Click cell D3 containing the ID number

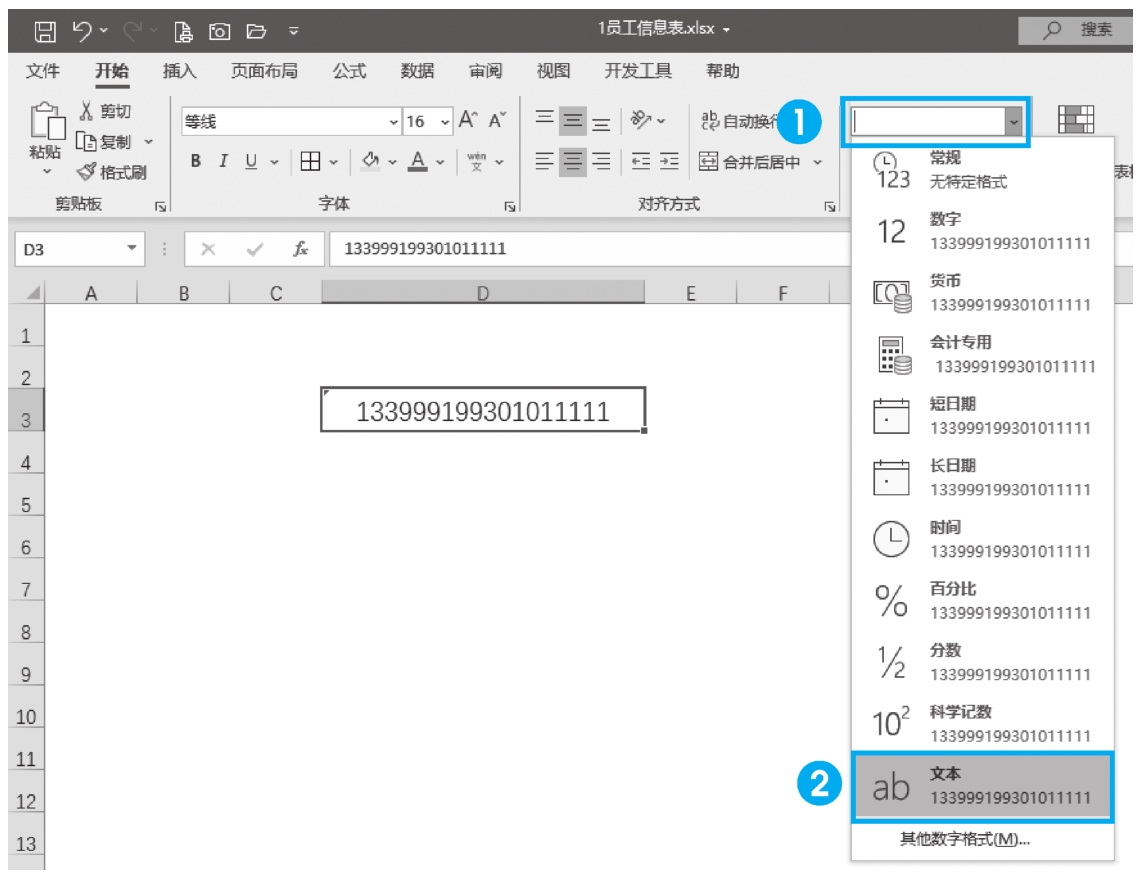482,411
